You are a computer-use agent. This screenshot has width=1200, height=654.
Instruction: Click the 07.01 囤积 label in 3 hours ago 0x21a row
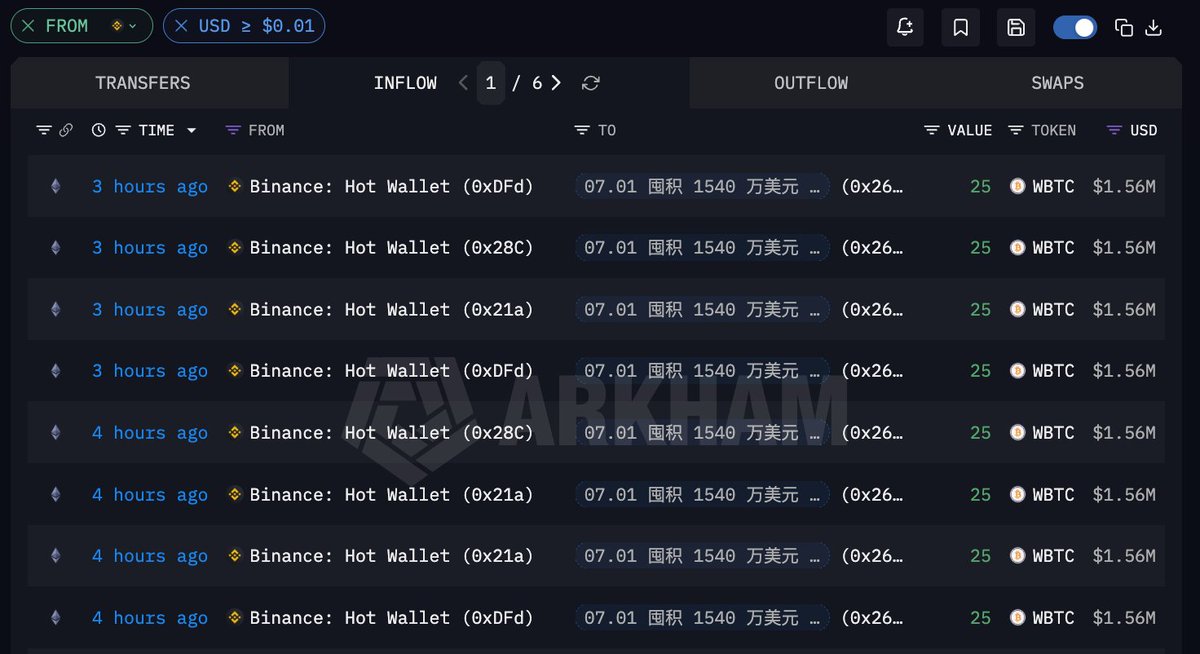[702, 309]
